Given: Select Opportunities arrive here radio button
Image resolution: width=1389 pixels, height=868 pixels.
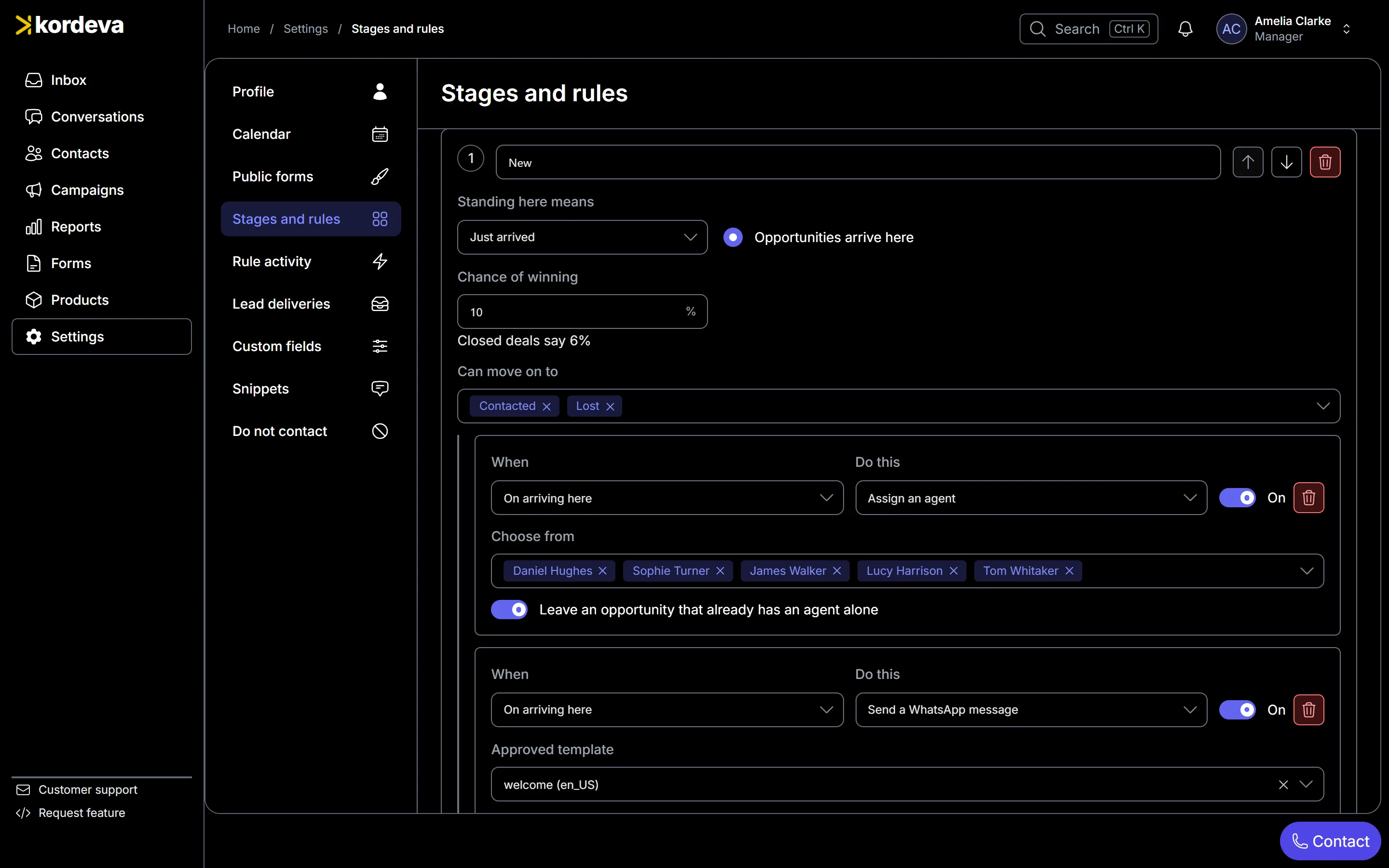Looking at the screenshot, I should tap(733, 237).
